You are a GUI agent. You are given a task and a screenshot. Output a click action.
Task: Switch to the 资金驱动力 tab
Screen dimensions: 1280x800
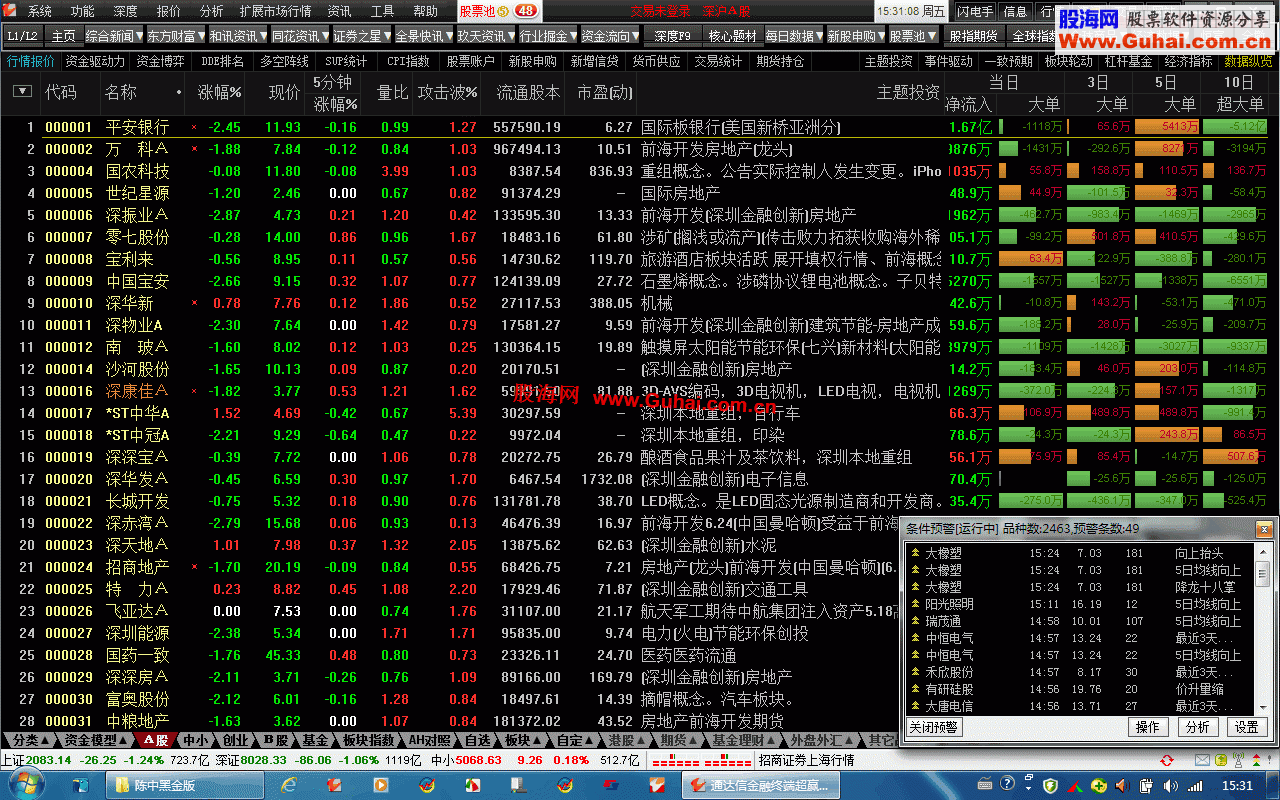[x=96, y=61]
